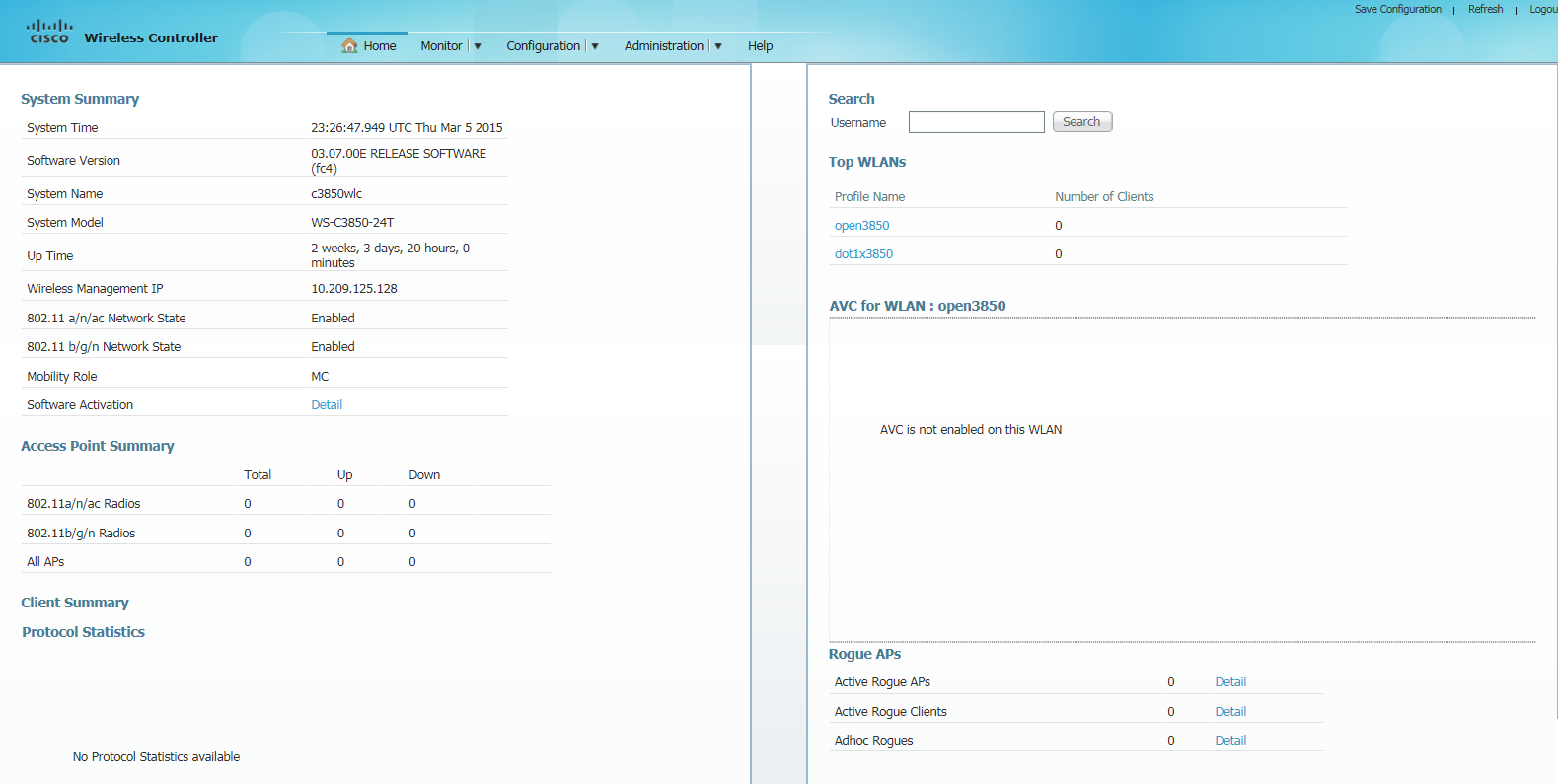Select the 'WS-C3850-24T' system model value

pyautogui.click(x=352, y=223)
